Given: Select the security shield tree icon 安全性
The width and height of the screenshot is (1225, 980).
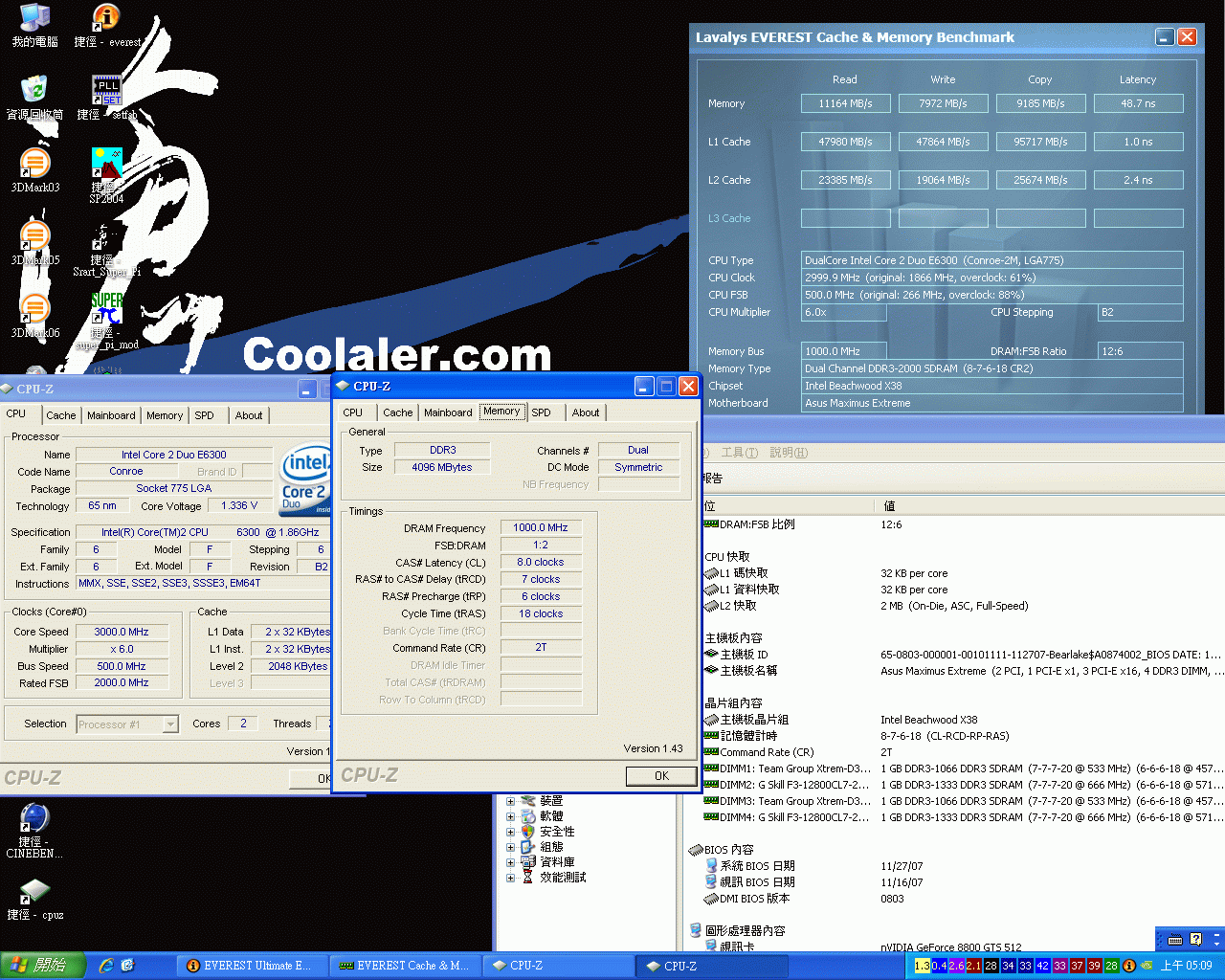Looking at the screenshot, I should (527, 832).
